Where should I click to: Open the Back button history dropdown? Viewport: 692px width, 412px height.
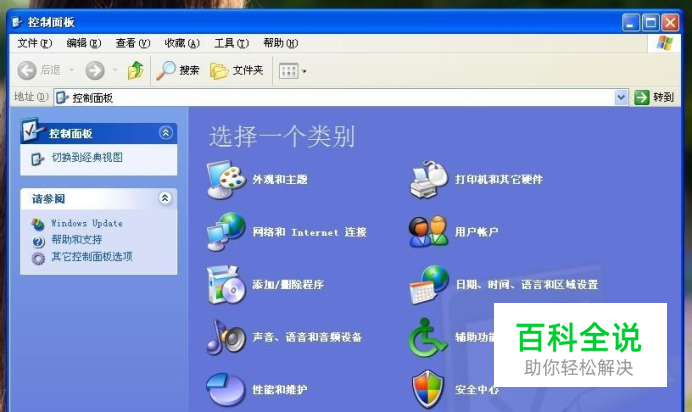(x=71, y=70)
